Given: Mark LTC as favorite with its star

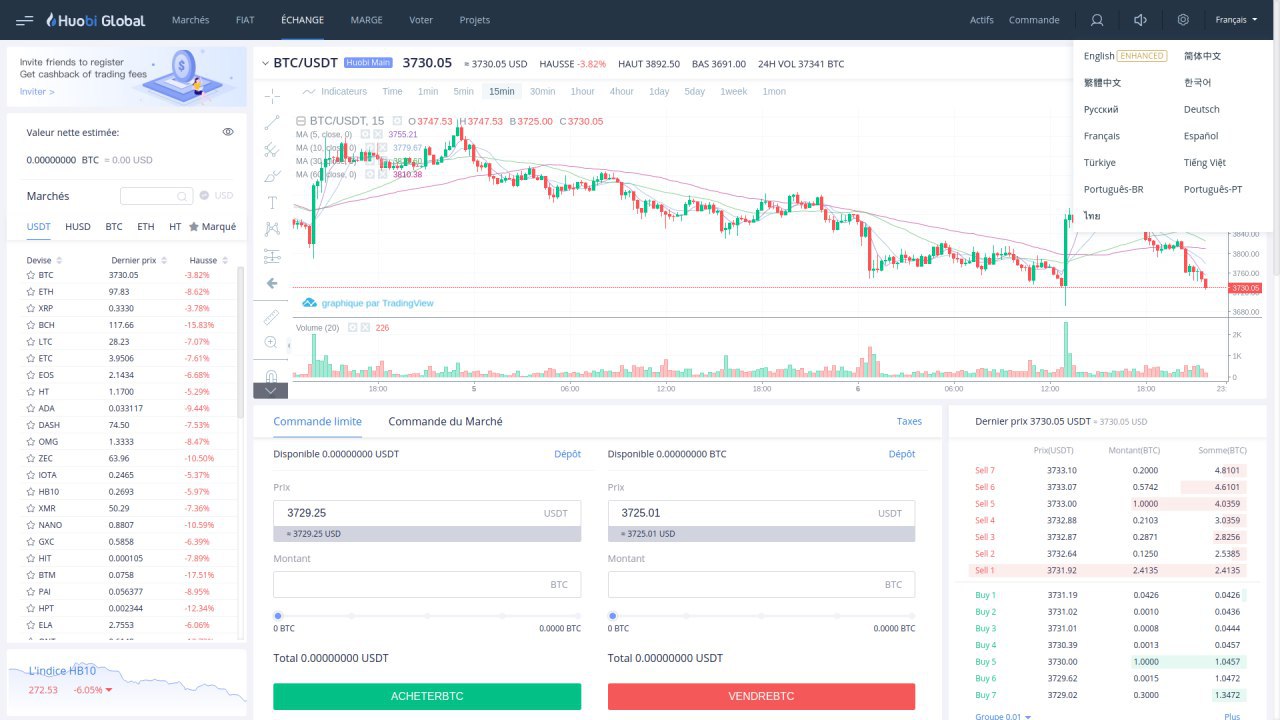Looking at the screenshot, I should point(31,342).
